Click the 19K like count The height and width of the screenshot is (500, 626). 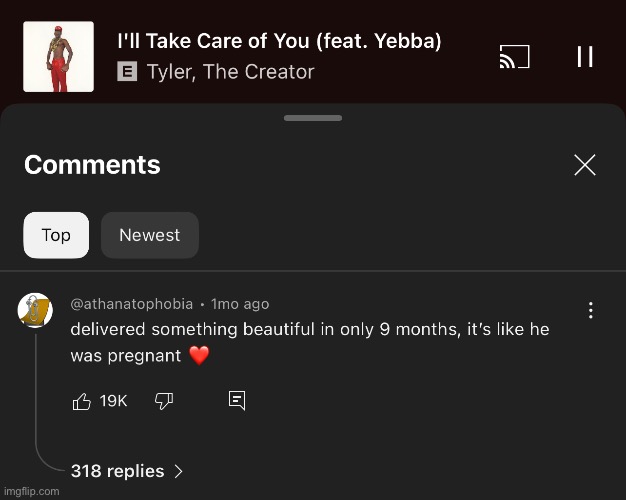[x=114, y=401]
